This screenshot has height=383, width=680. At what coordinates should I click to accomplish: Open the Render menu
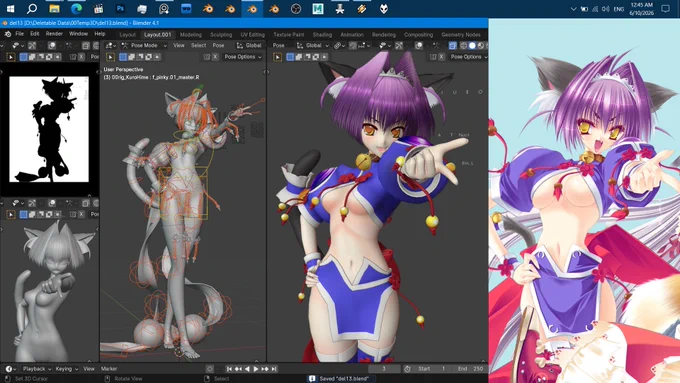tap(54, 34)
